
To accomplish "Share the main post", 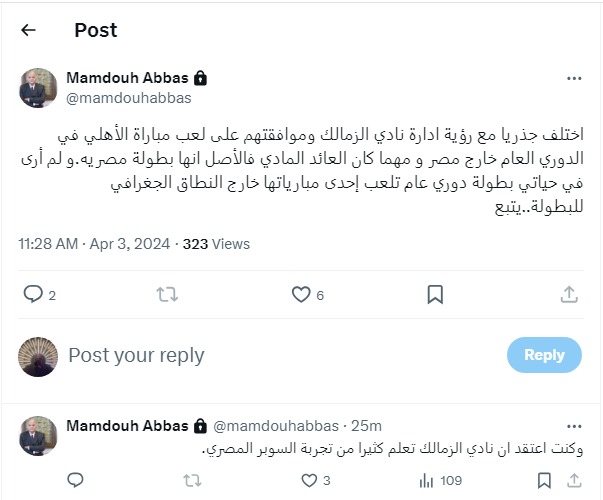I will (568, 294).
